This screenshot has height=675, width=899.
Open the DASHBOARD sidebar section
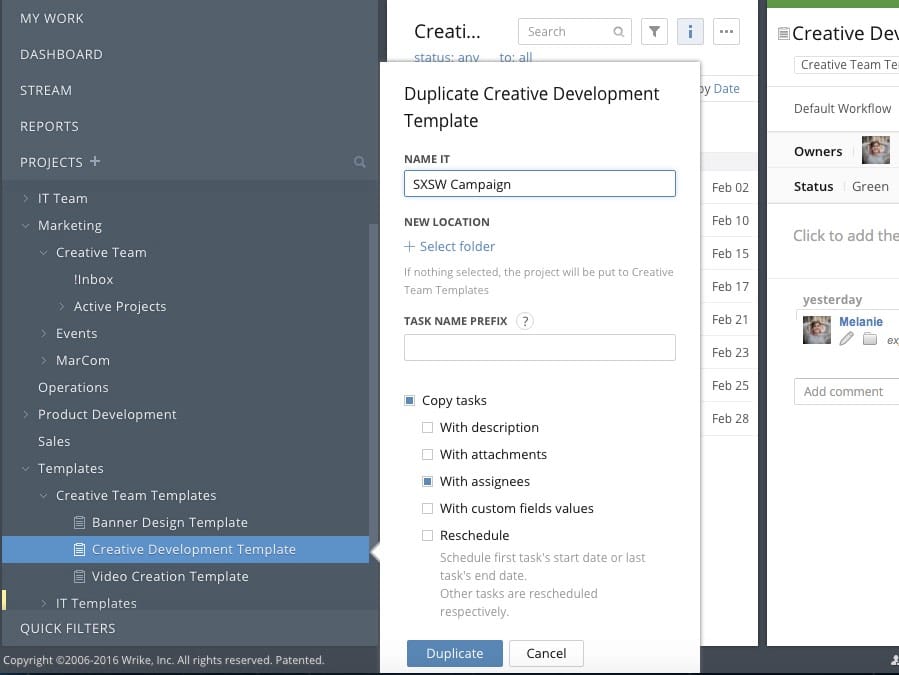(63, 54)
